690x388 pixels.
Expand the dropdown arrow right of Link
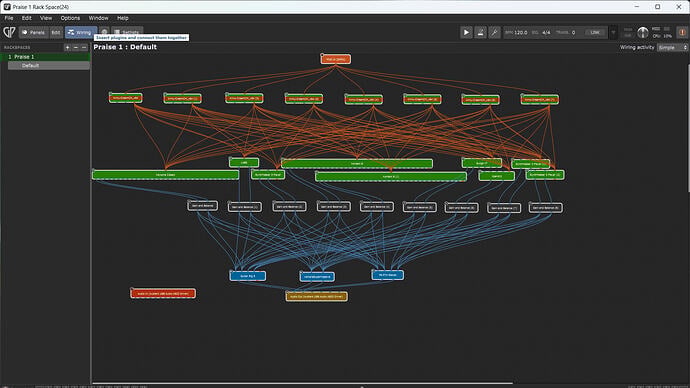coord(613,33)
